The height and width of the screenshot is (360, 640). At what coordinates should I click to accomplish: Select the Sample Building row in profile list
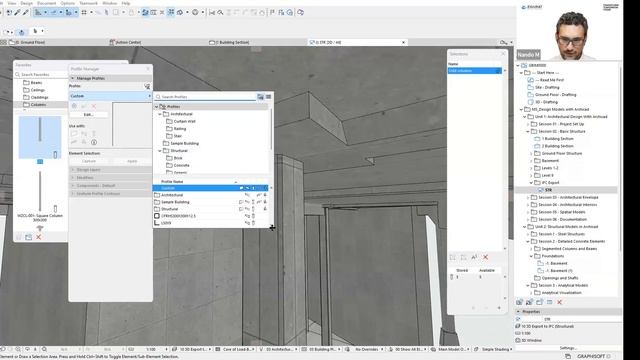pyautogui.click(x=210, y=202)
